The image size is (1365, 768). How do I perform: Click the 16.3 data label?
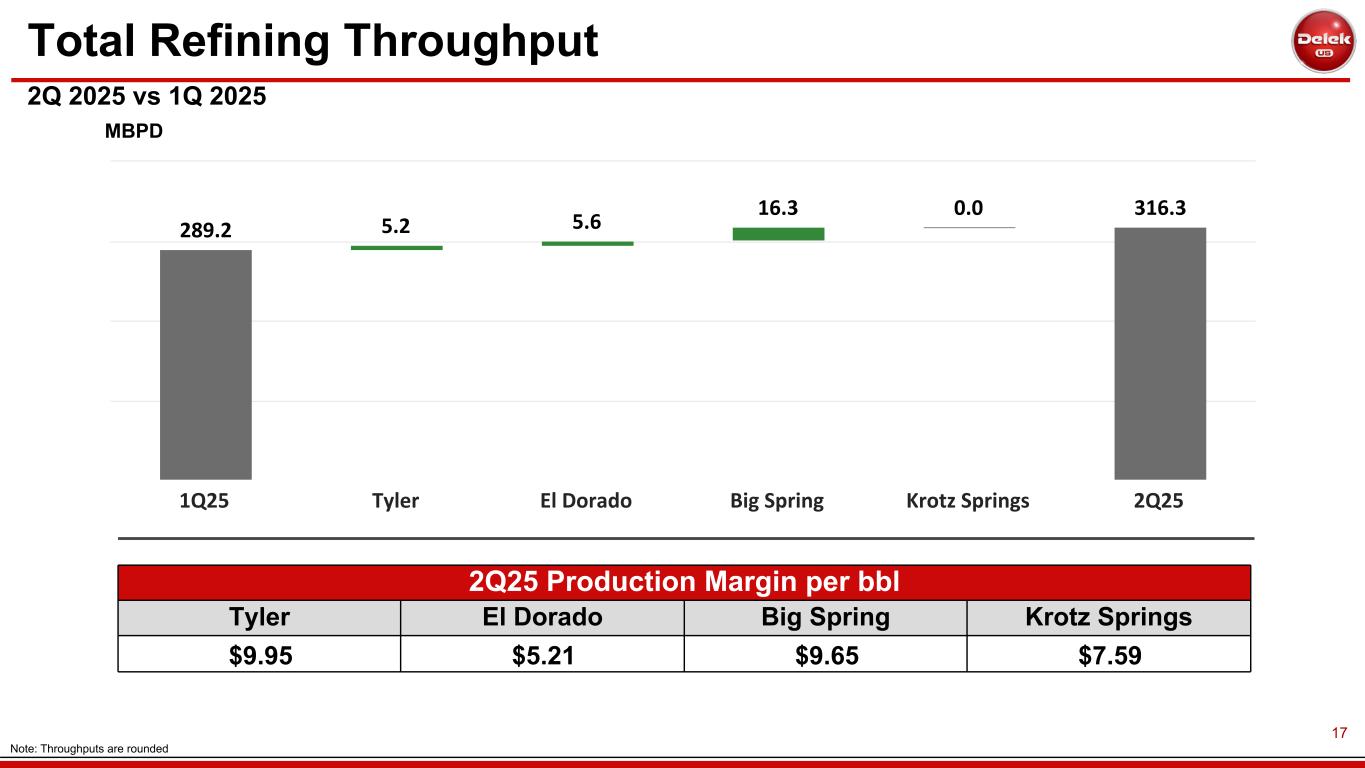click(778, 207)
